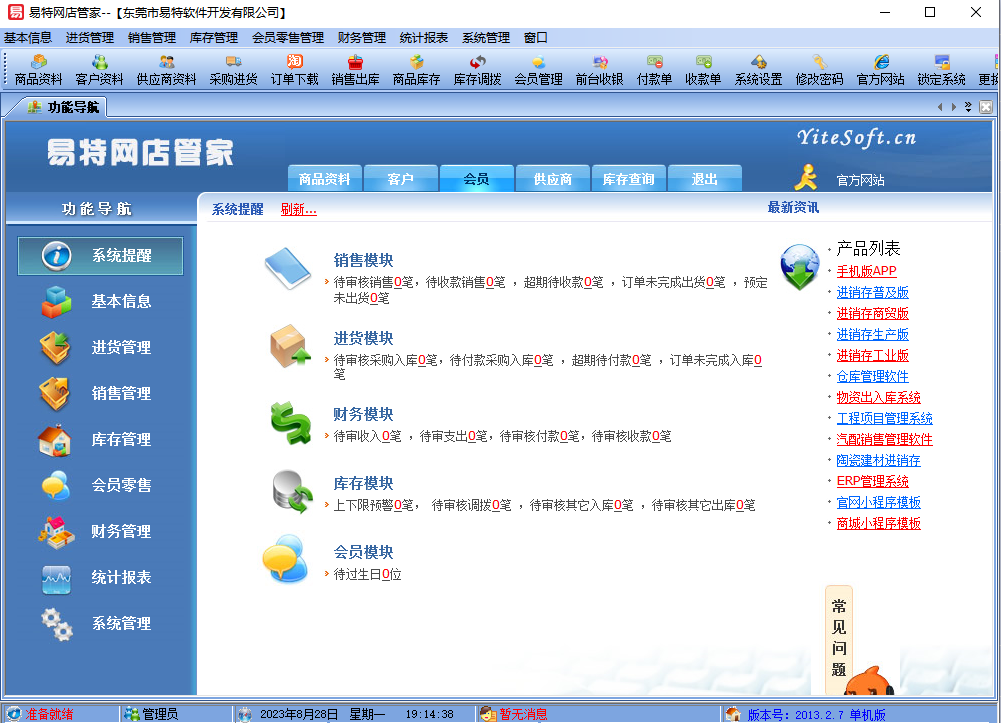Click the left scroll arrow beside toolbar

point(940,106)
